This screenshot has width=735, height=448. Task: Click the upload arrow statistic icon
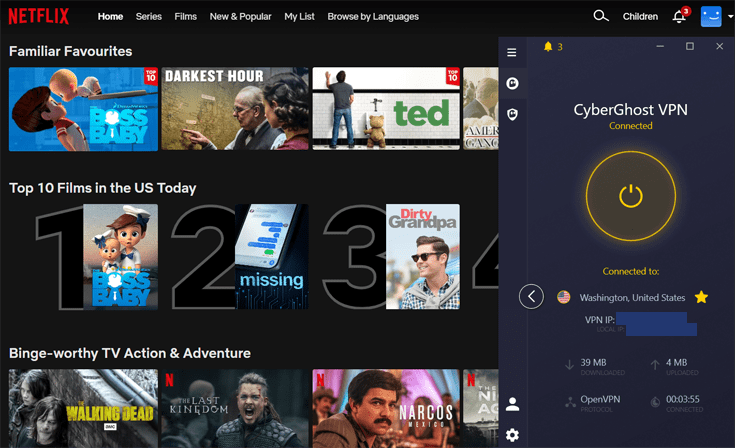point(655,365)
